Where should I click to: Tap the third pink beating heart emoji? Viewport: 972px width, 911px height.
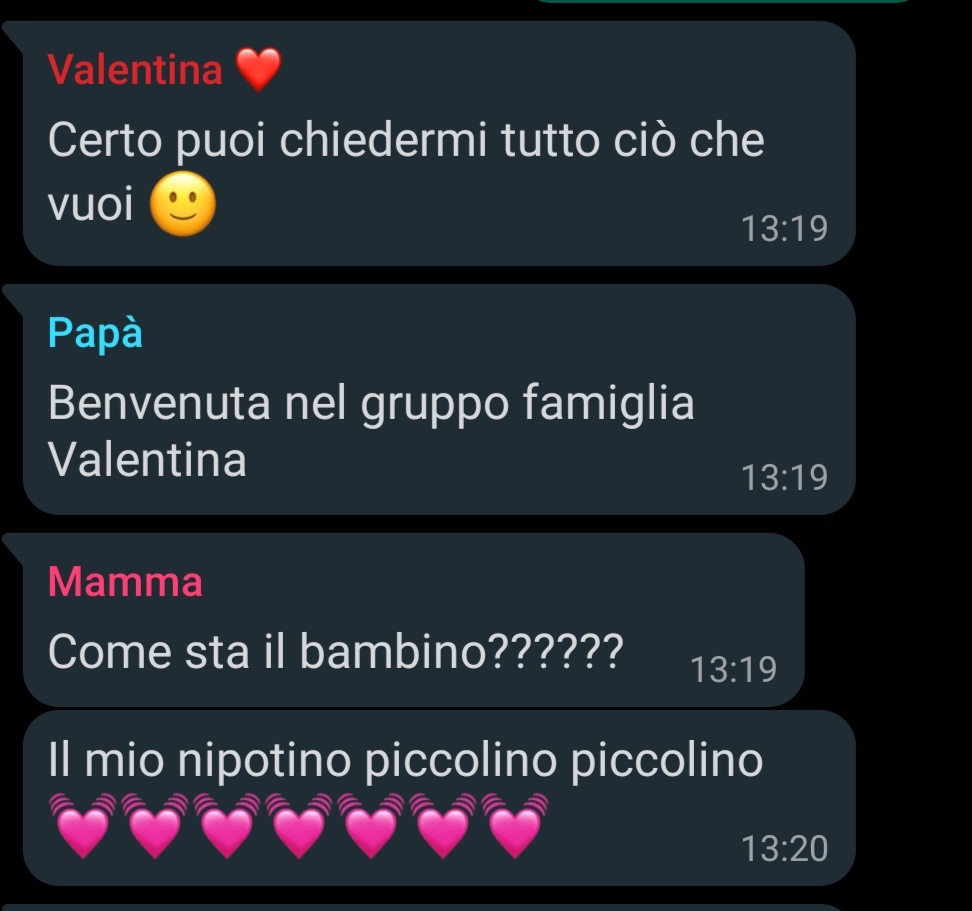(x=227, y=825)
